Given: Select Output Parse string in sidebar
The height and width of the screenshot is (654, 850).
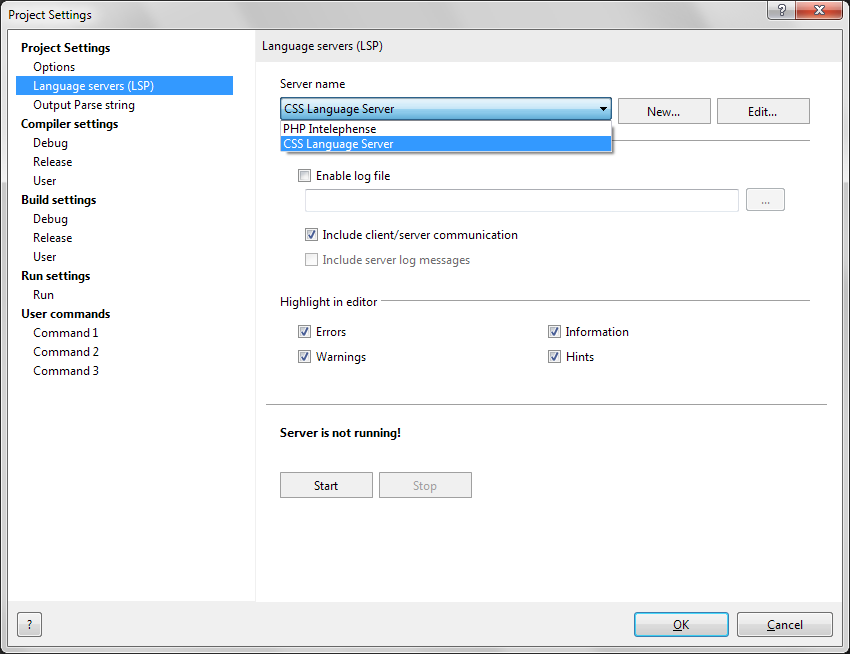Looking at the screenshot, I should 84,105.
